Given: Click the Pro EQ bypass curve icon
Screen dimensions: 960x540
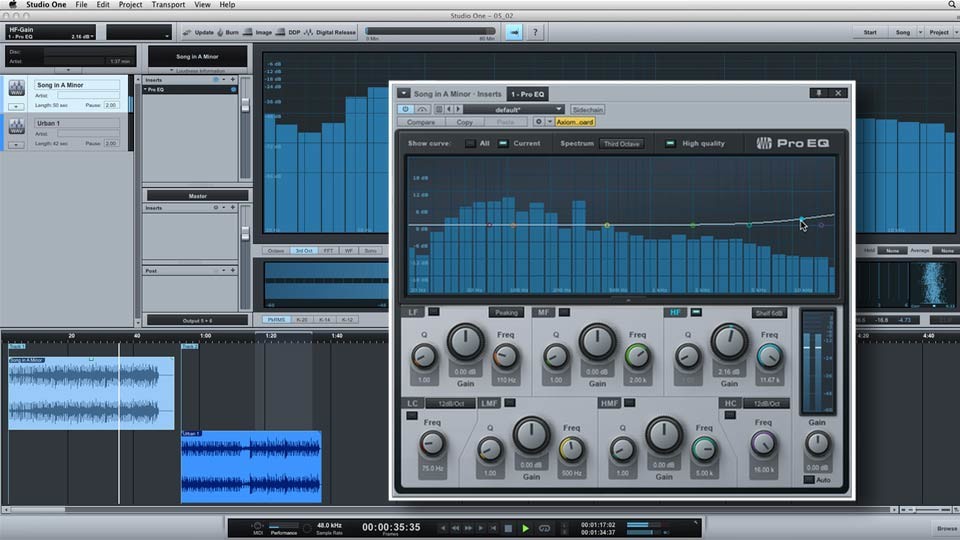Looking at the screenshot, I should pos(422,109).
